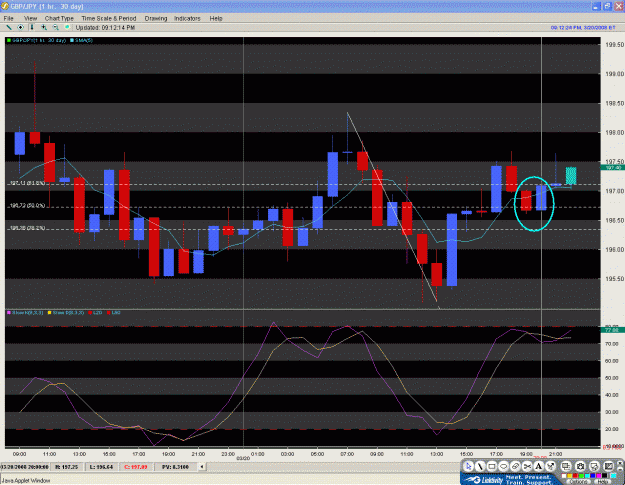Click the 50.0% Fibonacci level label
The height and width of the screenshot is (485, 625).
[x=27, y=206]
